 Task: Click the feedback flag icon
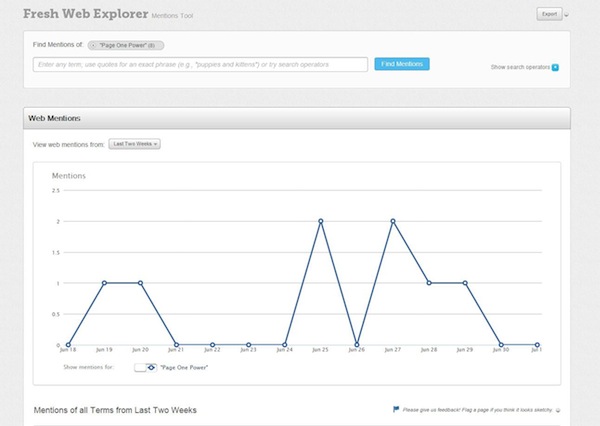pyautogui.click(x=396, y=409)
